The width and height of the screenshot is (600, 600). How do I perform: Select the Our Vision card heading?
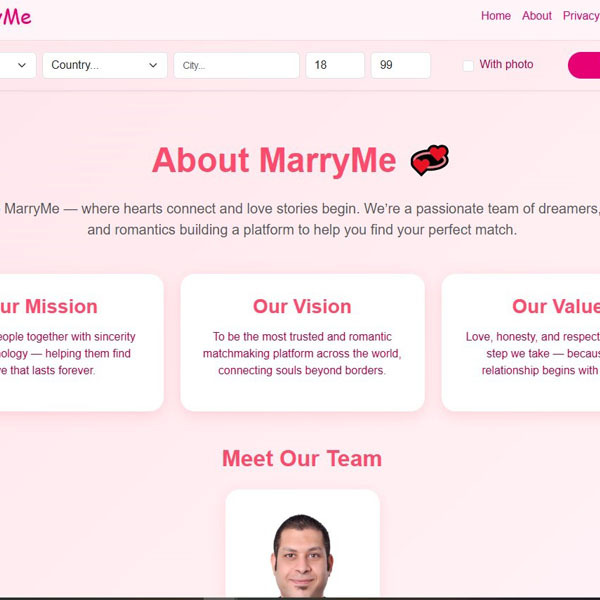pos(302,307)
